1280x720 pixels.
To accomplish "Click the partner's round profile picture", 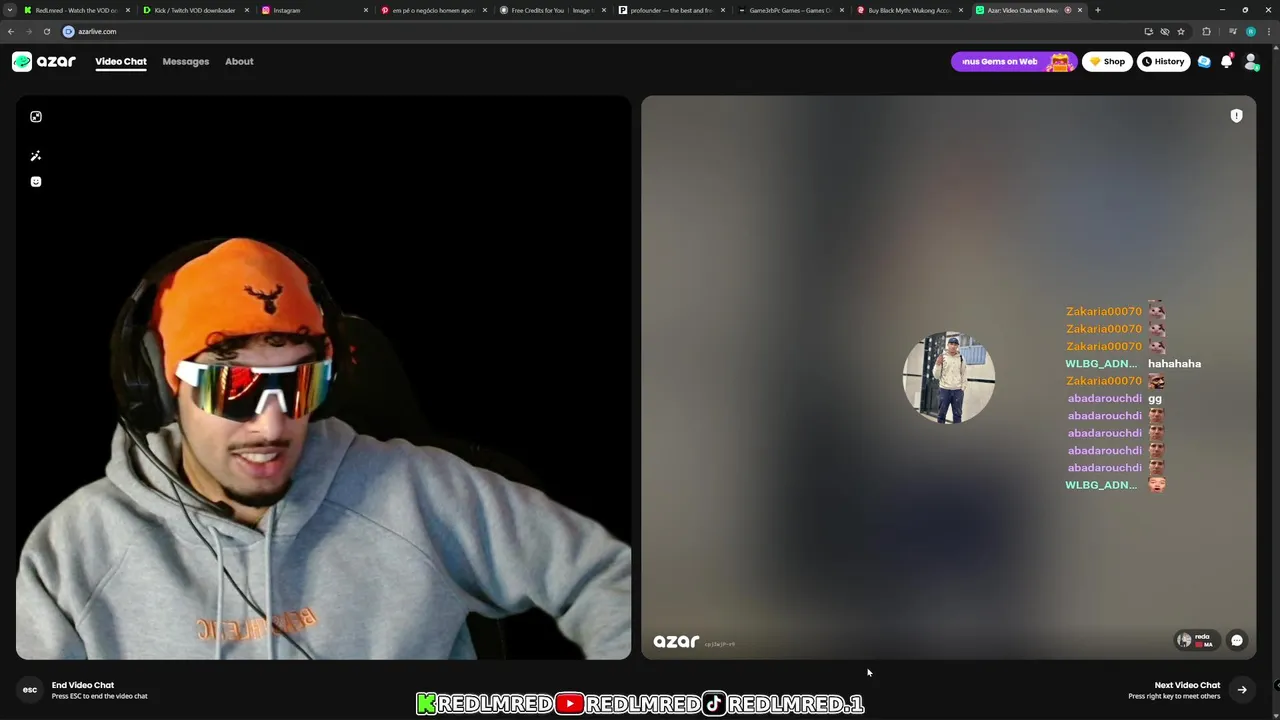I will [x=948, y=378].
